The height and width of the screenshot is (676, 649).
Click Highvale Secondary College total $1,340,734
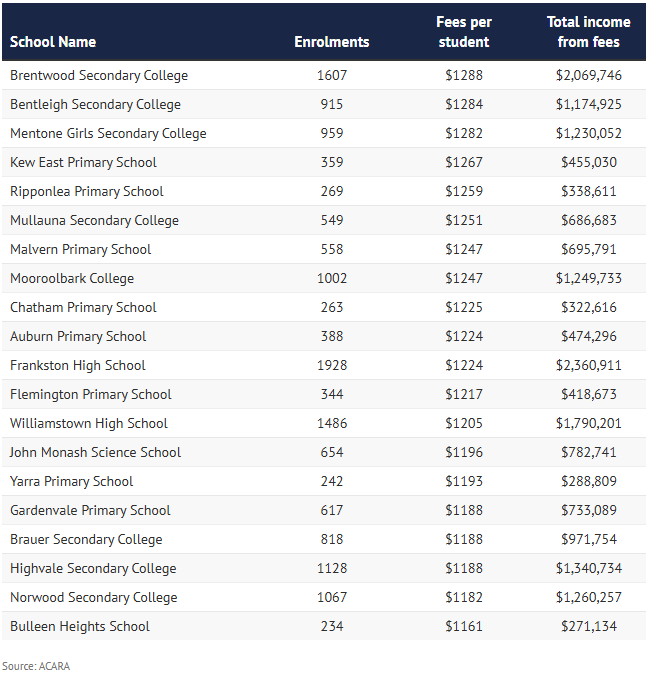click(589, 568)
